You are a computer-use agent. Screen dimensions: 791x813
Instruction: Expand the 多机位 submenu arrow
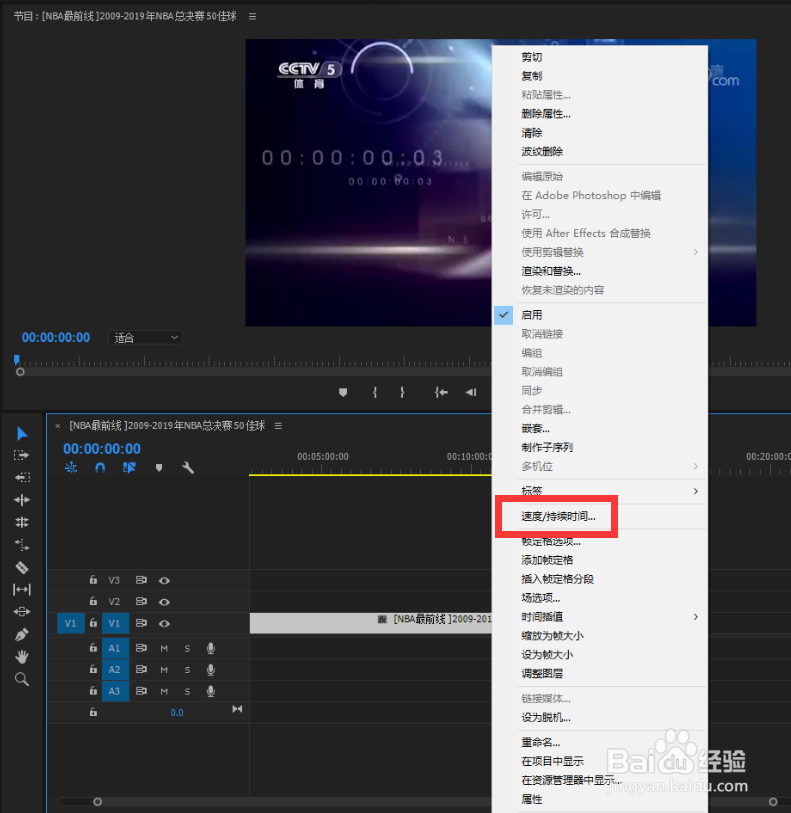696,466
